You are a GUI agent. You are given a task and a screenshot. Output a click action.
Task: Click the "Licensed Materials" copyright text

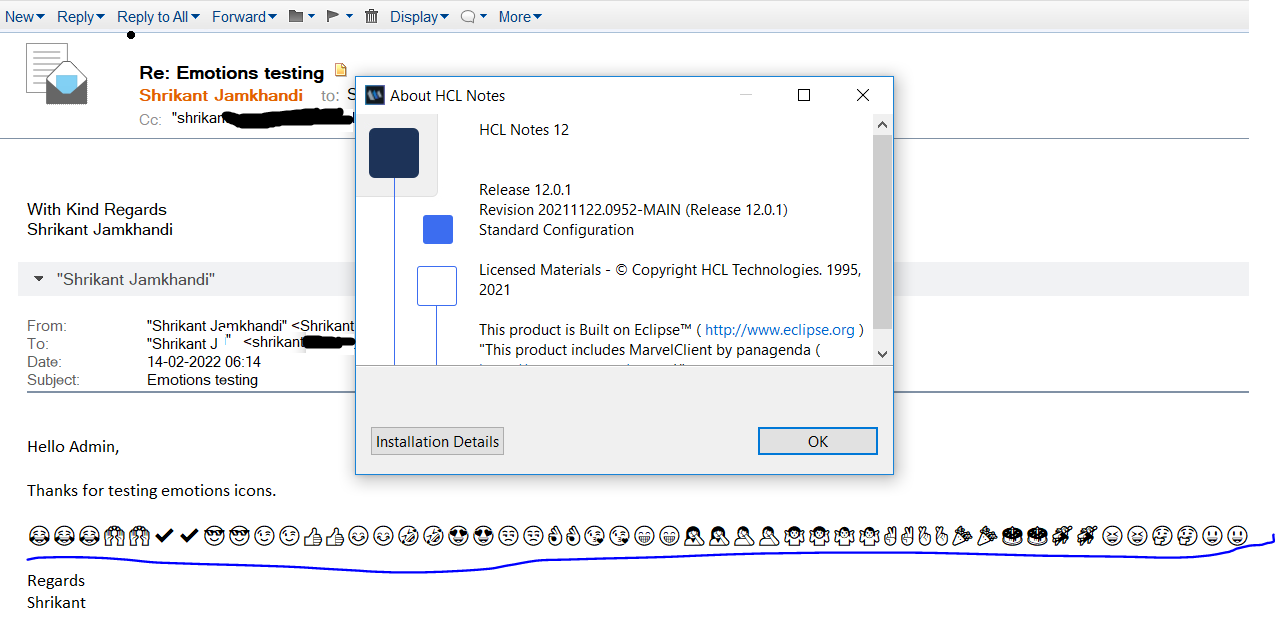coord(670,280)
